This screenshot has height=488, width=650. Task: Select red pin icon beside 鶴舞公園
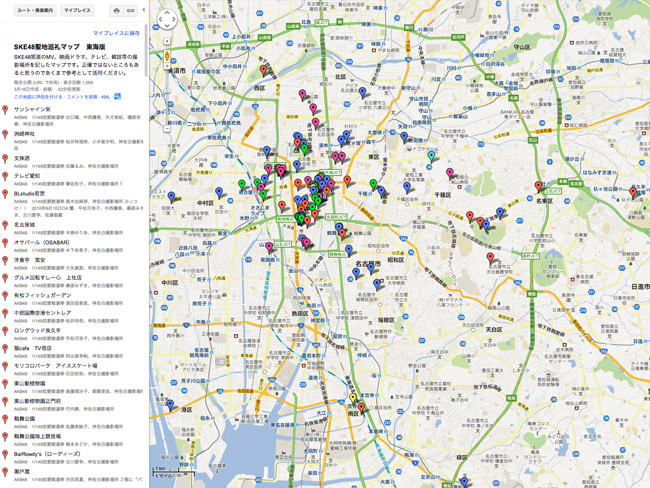tap(5, 419)
